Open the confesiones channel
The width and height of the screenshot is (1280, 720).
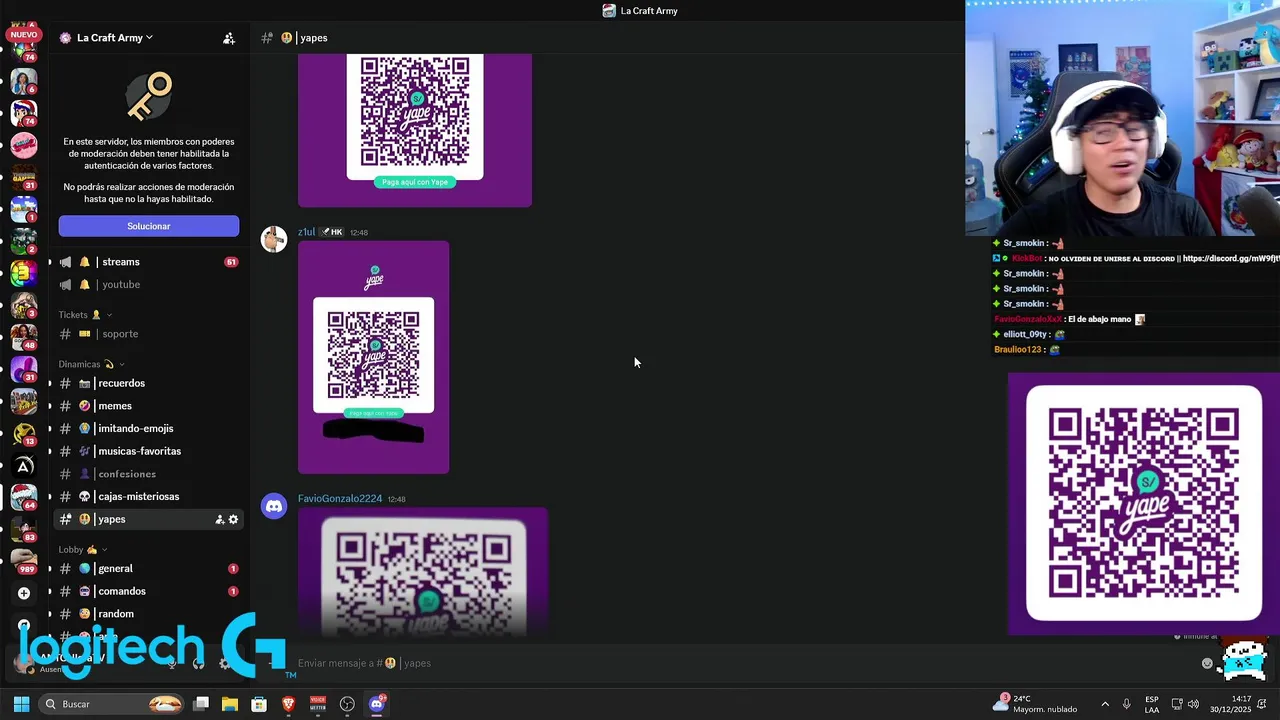click(x=146, y=474)
